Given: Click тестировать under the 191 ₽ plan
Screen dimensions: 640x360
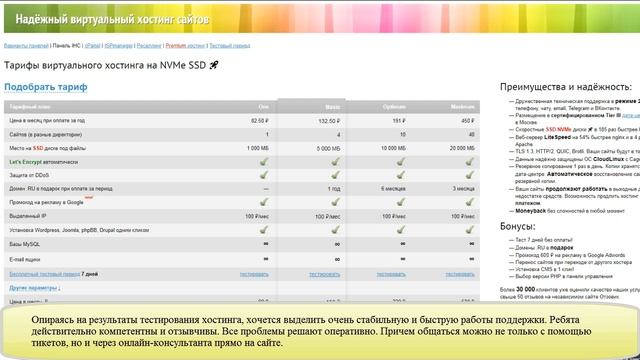Looking at the screenshot, I should click(391, 274).
